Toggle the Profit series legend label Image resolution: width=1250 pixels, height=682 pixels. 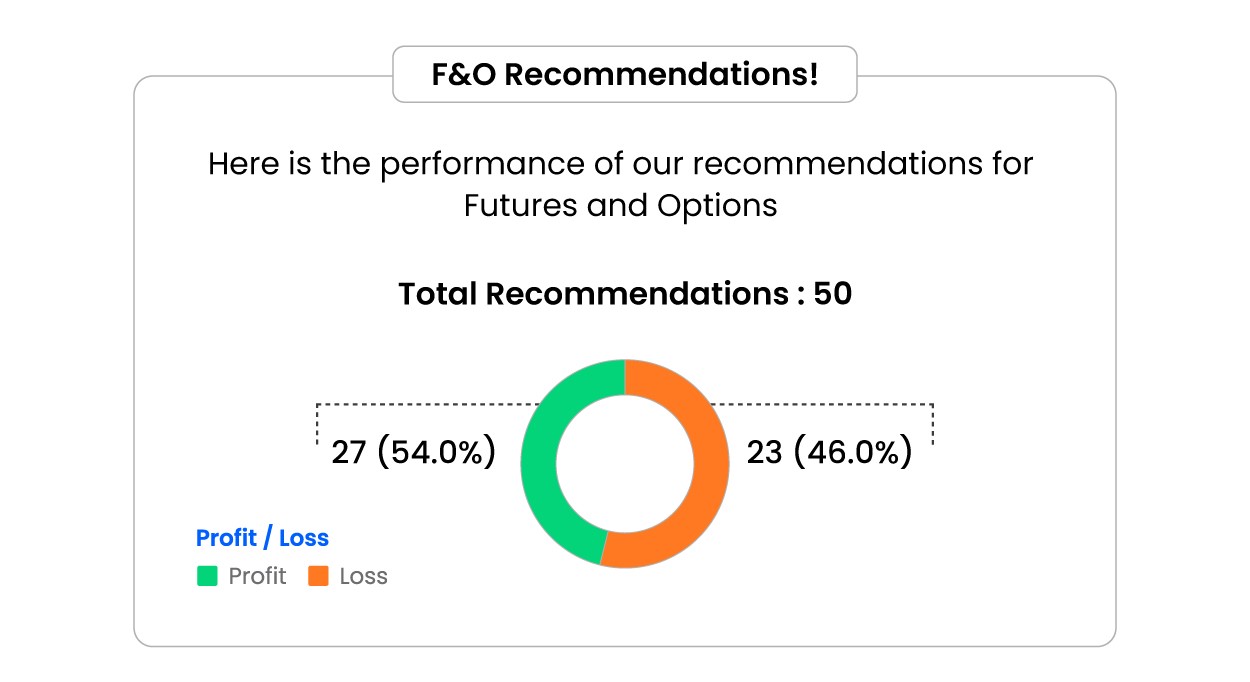257,576
